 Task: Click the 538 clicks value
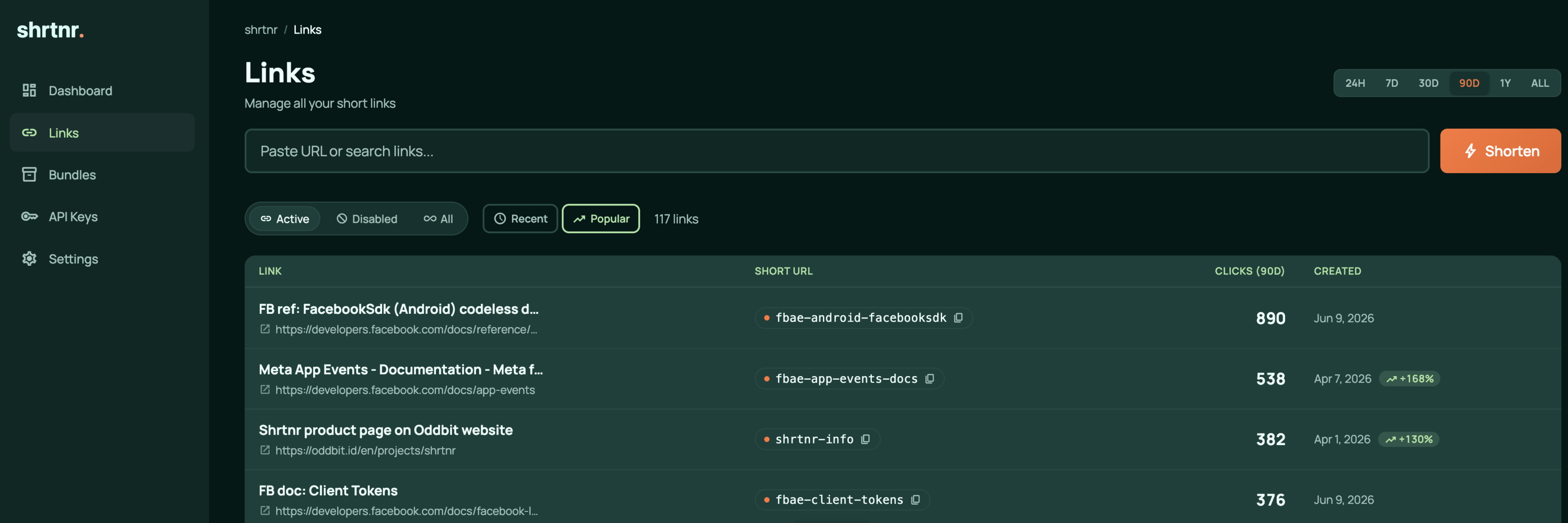(x=1271, y=379)
